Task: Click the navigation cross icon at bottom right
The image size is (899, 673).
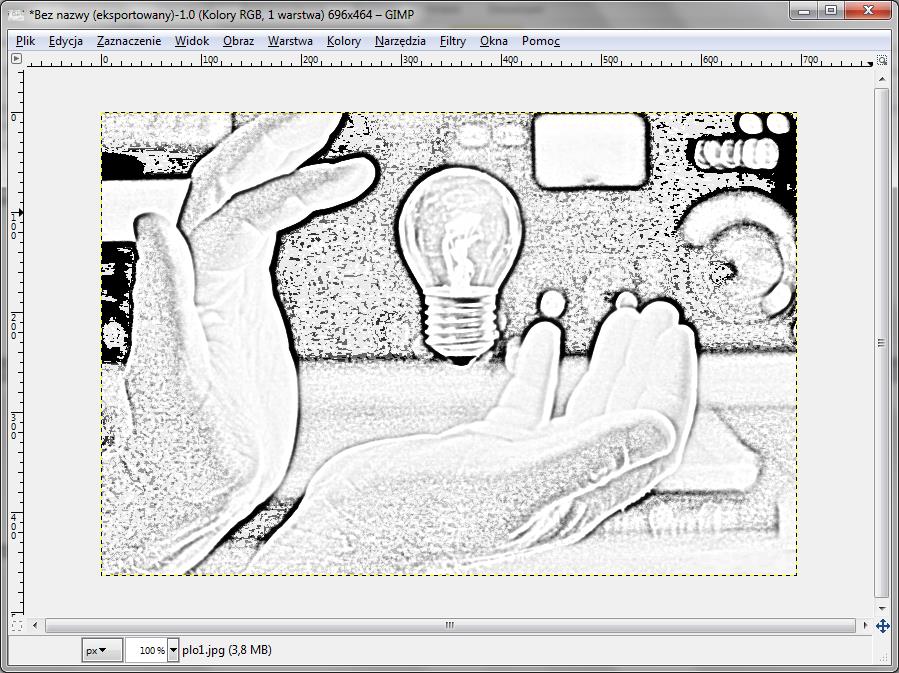Action: [882, 625]
